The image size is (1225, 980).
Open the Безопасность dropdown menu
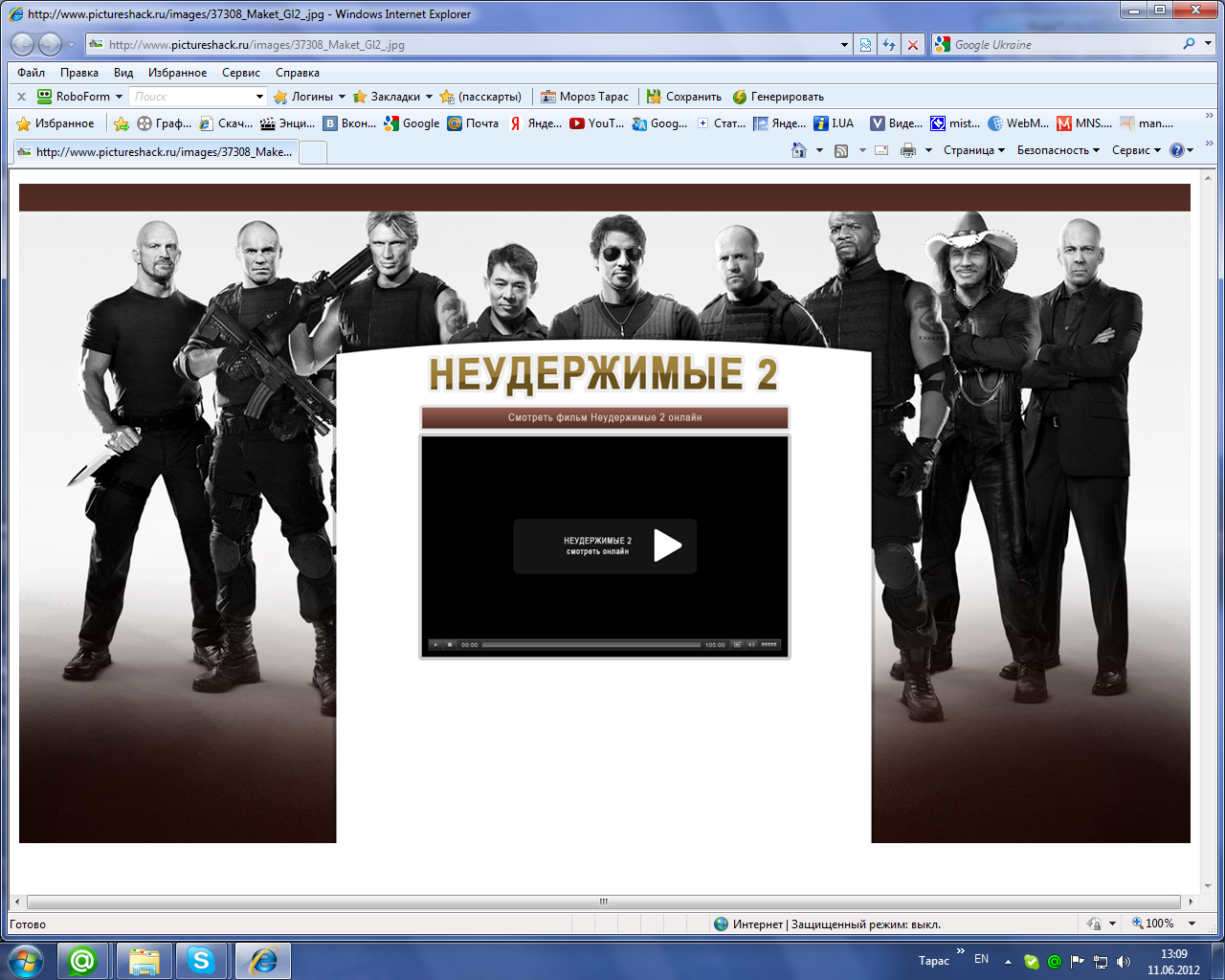[1058, 150]
